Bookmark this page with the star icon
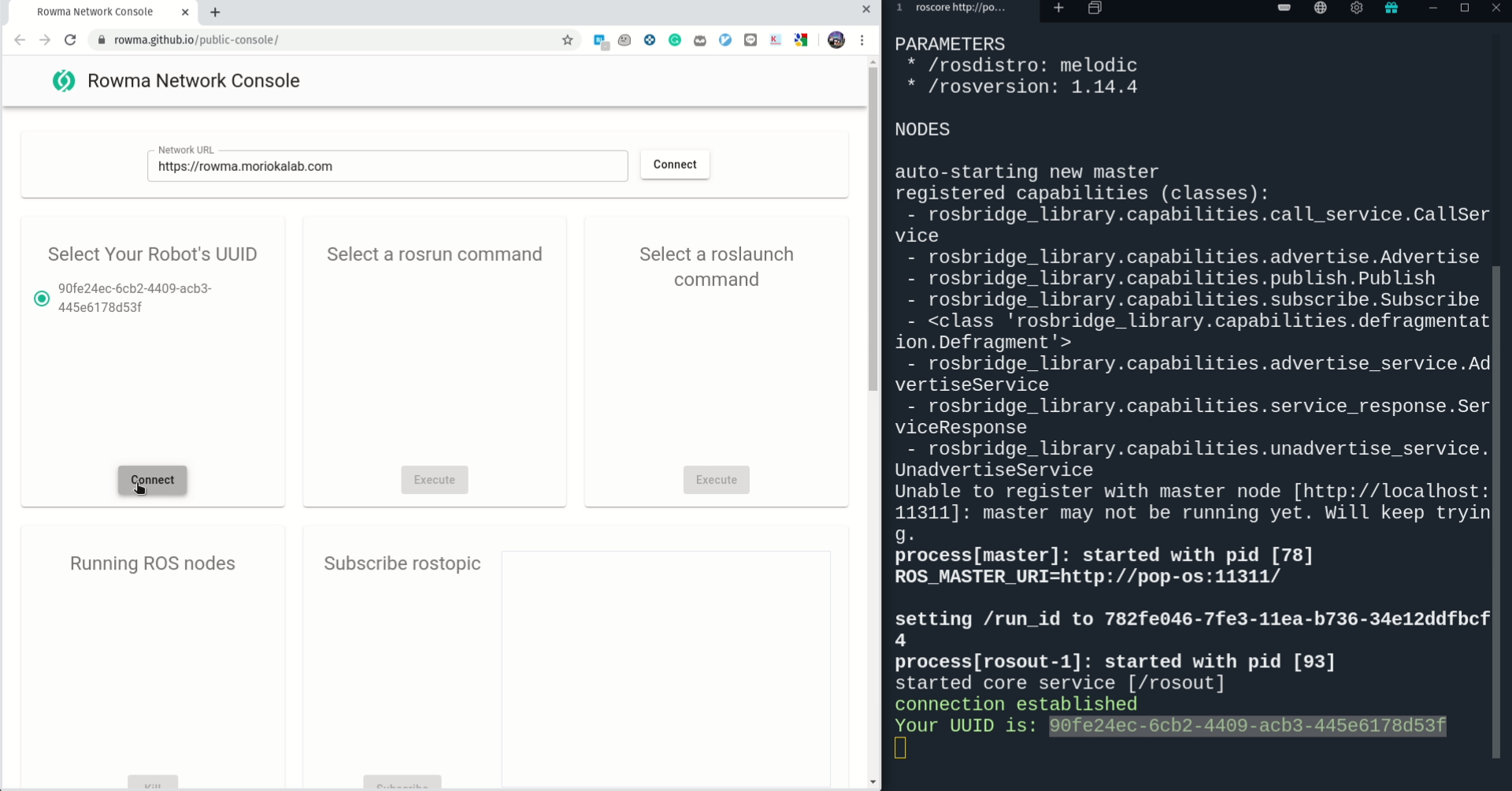Screen dimensions: 1512x791 click(x=567, y=40)
